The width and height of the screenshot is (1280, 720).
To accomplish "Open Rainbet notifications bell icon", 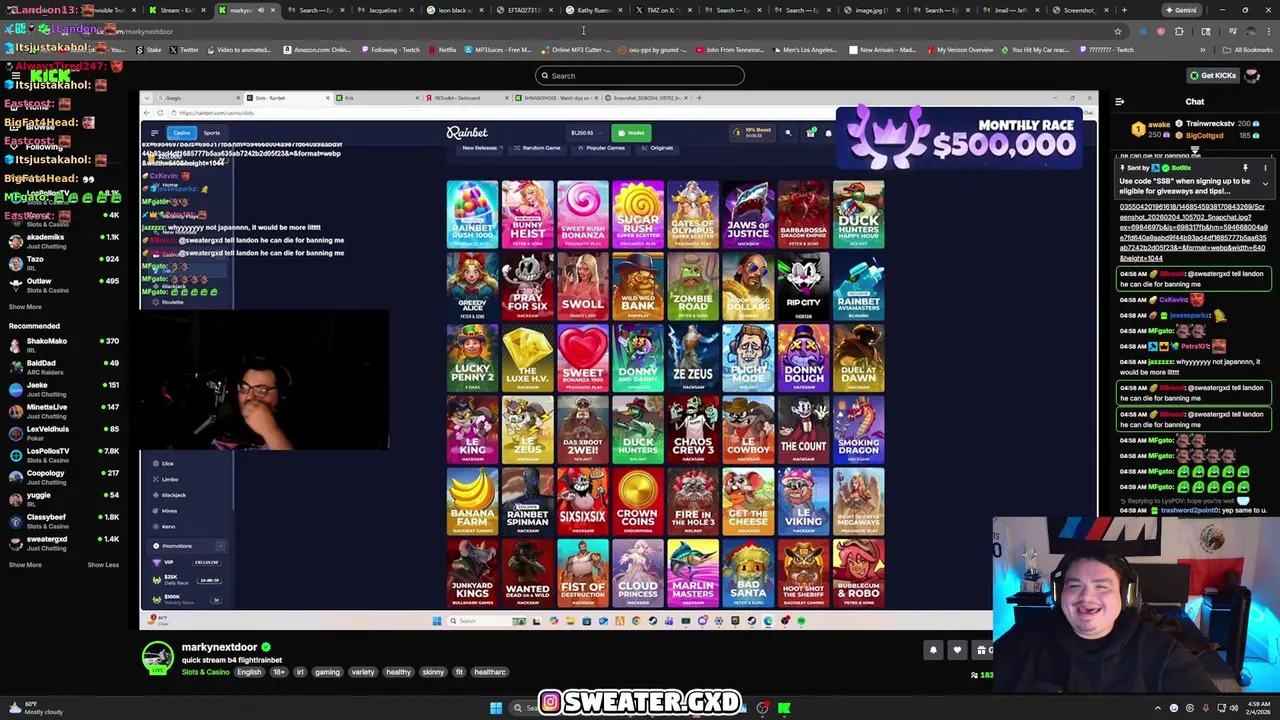I will tap(828, 133).
